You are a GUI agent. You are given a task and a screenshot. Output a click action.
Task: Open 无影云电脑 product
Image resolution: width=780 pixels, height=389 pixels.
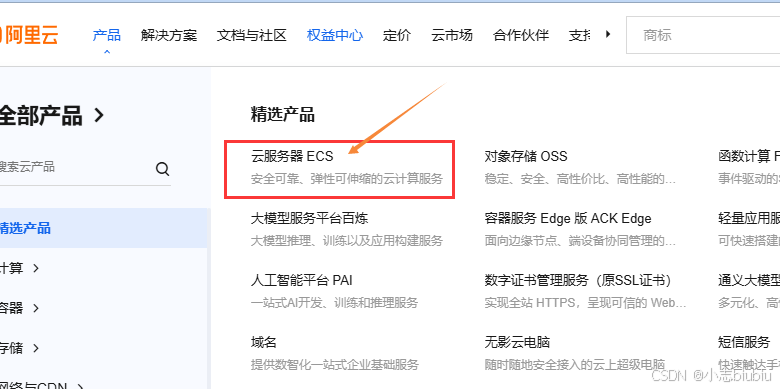pos(517,342)
